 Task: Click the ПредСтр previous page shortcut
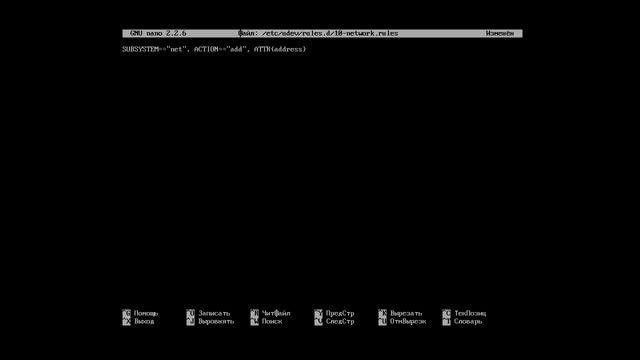coord(334,313)
